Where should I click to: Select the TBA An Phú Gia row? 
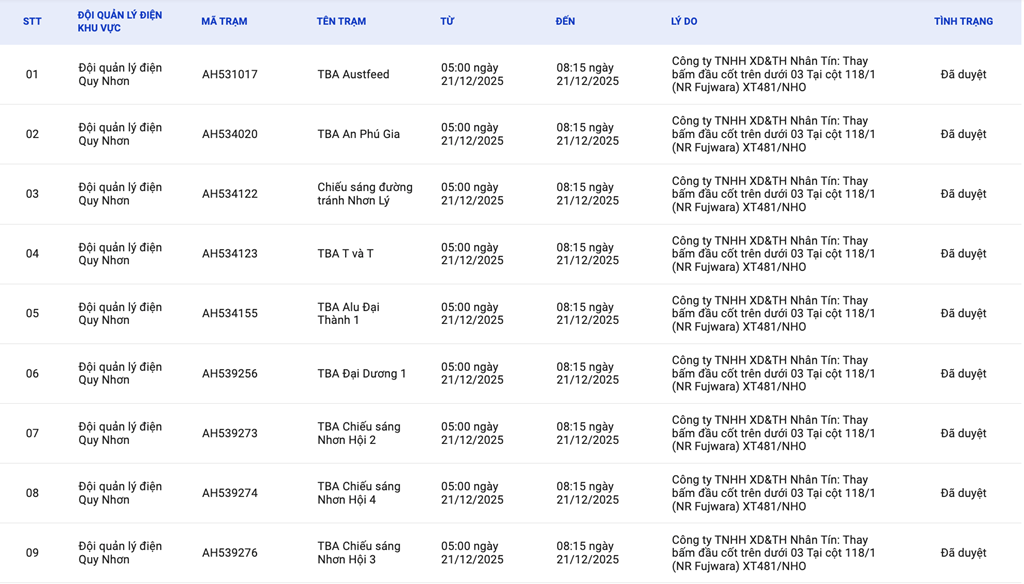click(358, 134)
